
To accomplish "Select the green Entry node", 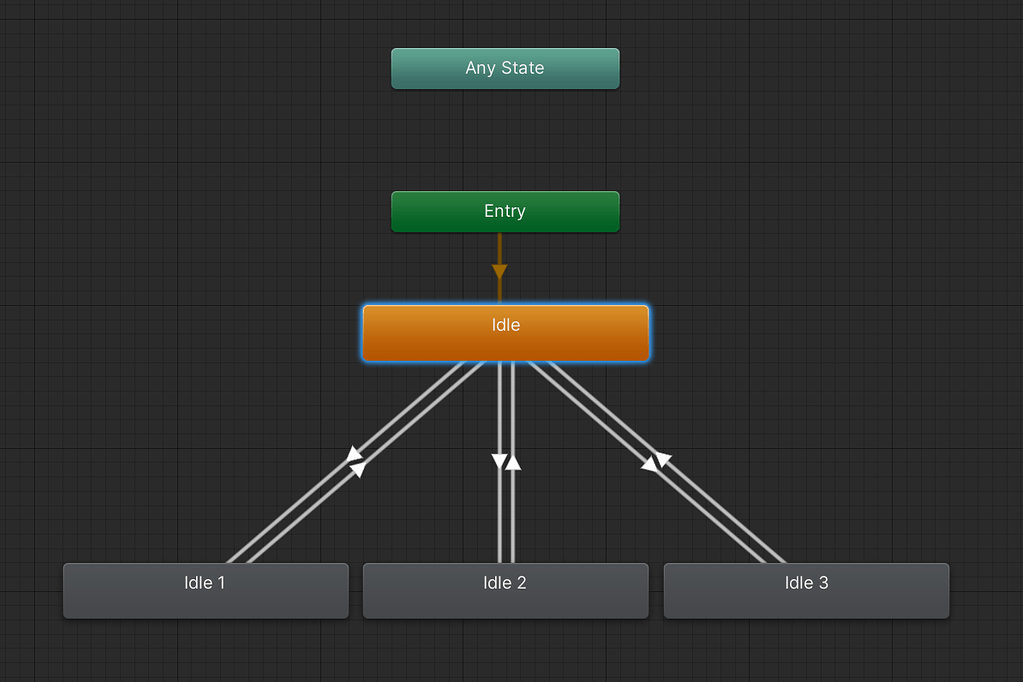I will click(x=504, y=211).
